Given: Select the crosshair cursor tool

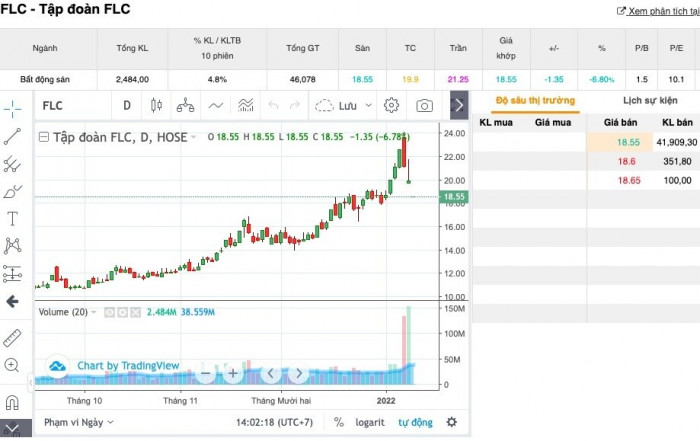Looking at the screenshot, I should coord(13,108).
